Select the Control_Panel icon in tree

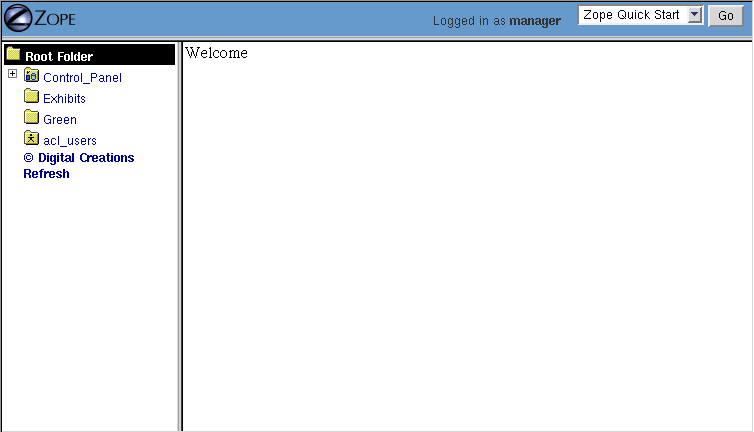tap(31, 76)
